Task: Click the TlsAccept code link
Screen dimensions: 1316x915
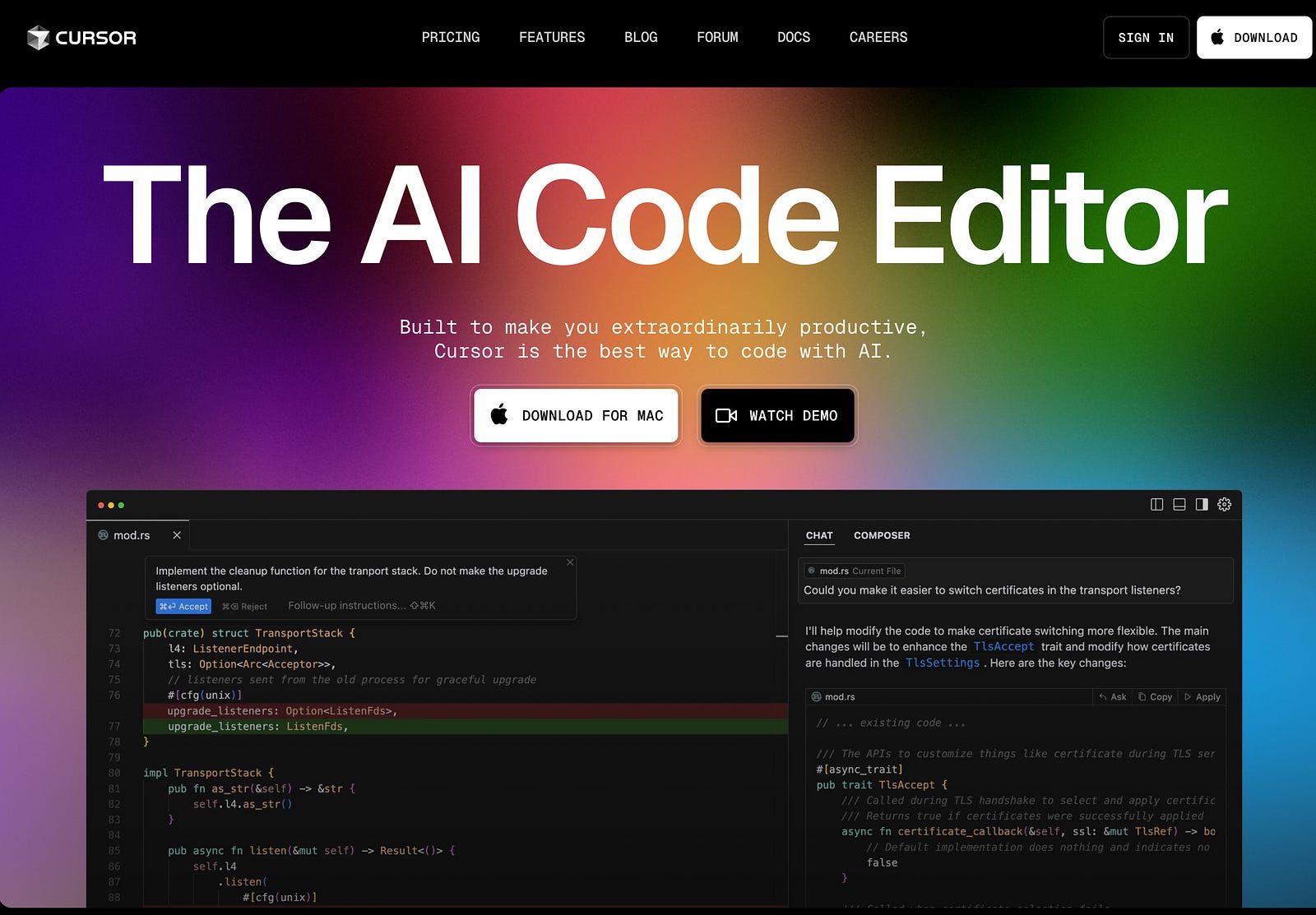Action: [x=1003, y=647]
